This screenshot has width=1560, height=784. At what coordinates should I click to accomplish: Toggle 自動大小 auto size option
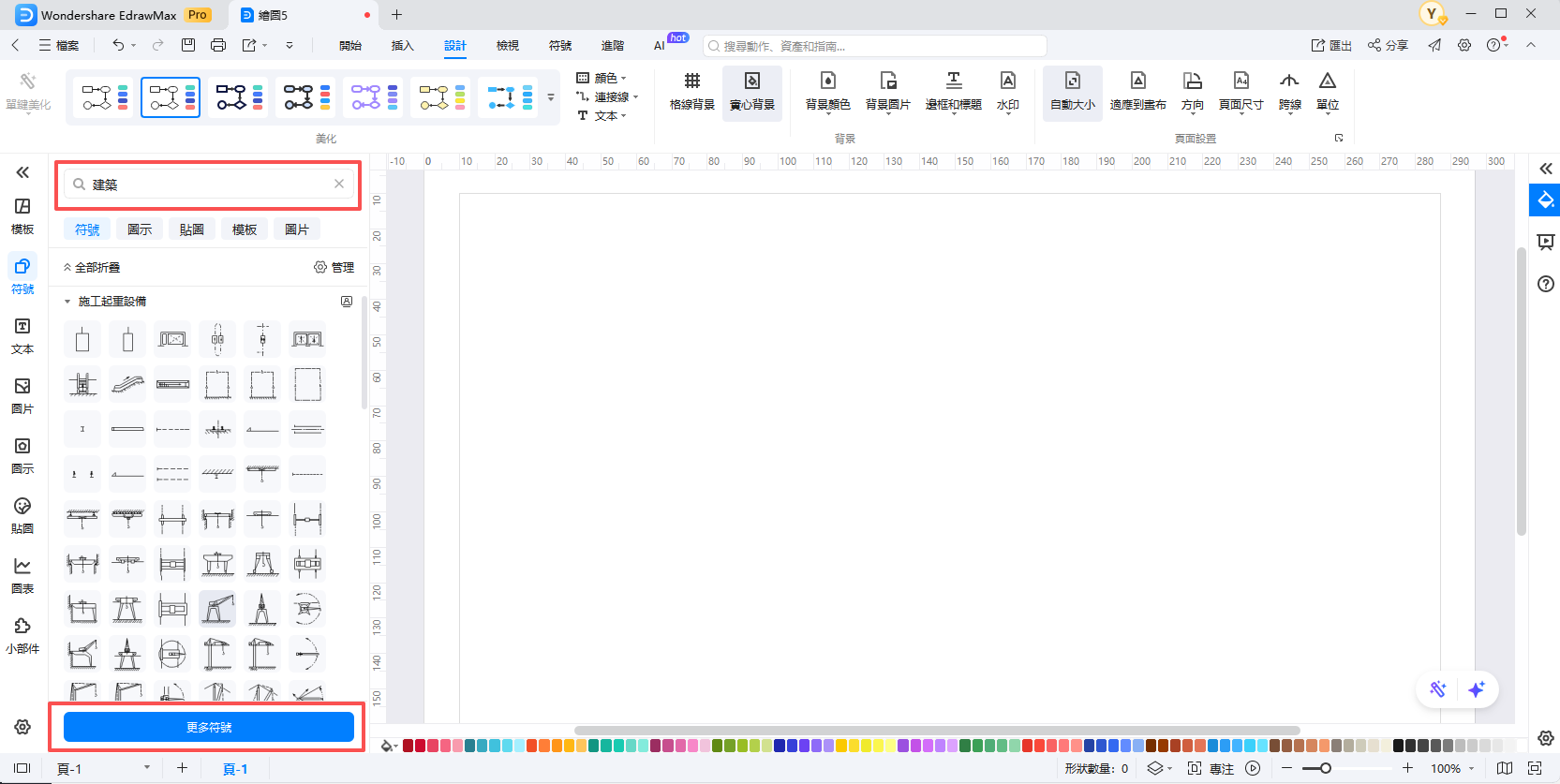click(x=1072, y=90)
